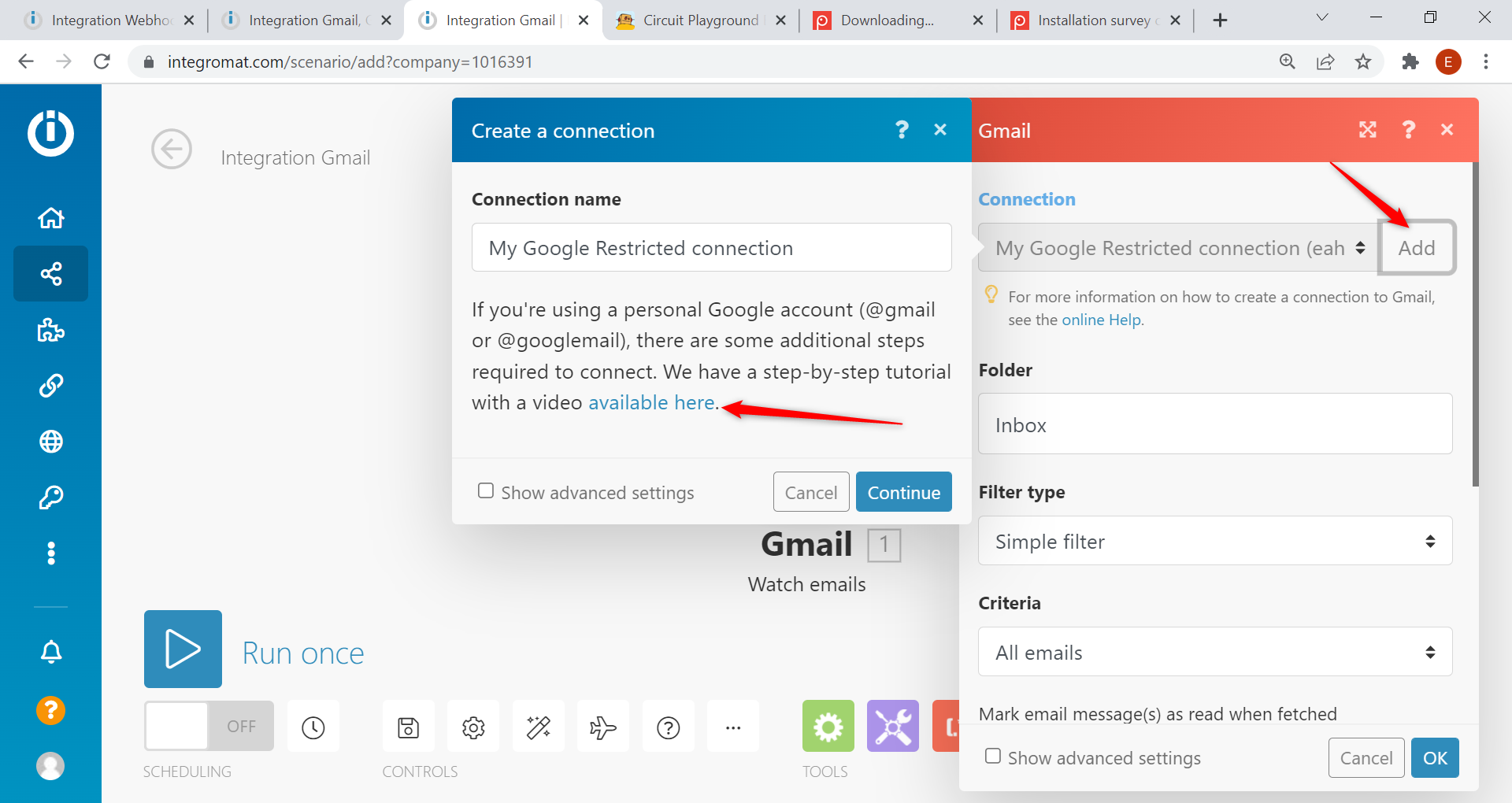Open scenario settings gear icon
The width and height of the screenshot is (1512, 803).
point(473,727)
